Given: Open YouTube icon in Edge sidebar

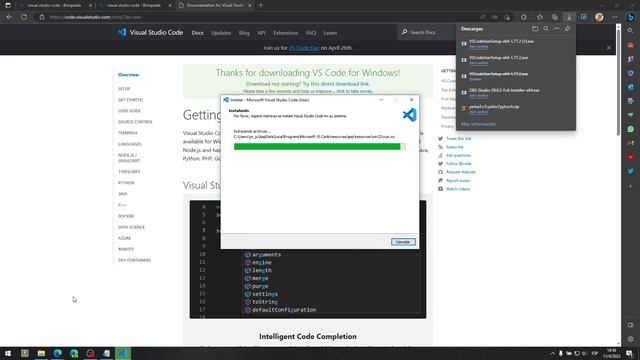Looking at the screenshot, I should [x=631, y=157].
